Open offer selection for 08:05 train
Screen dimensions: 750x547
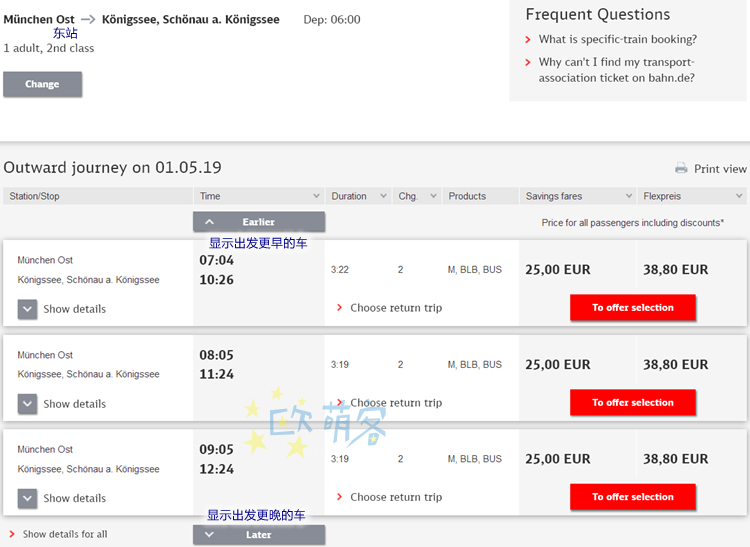[x=632, y=403]
